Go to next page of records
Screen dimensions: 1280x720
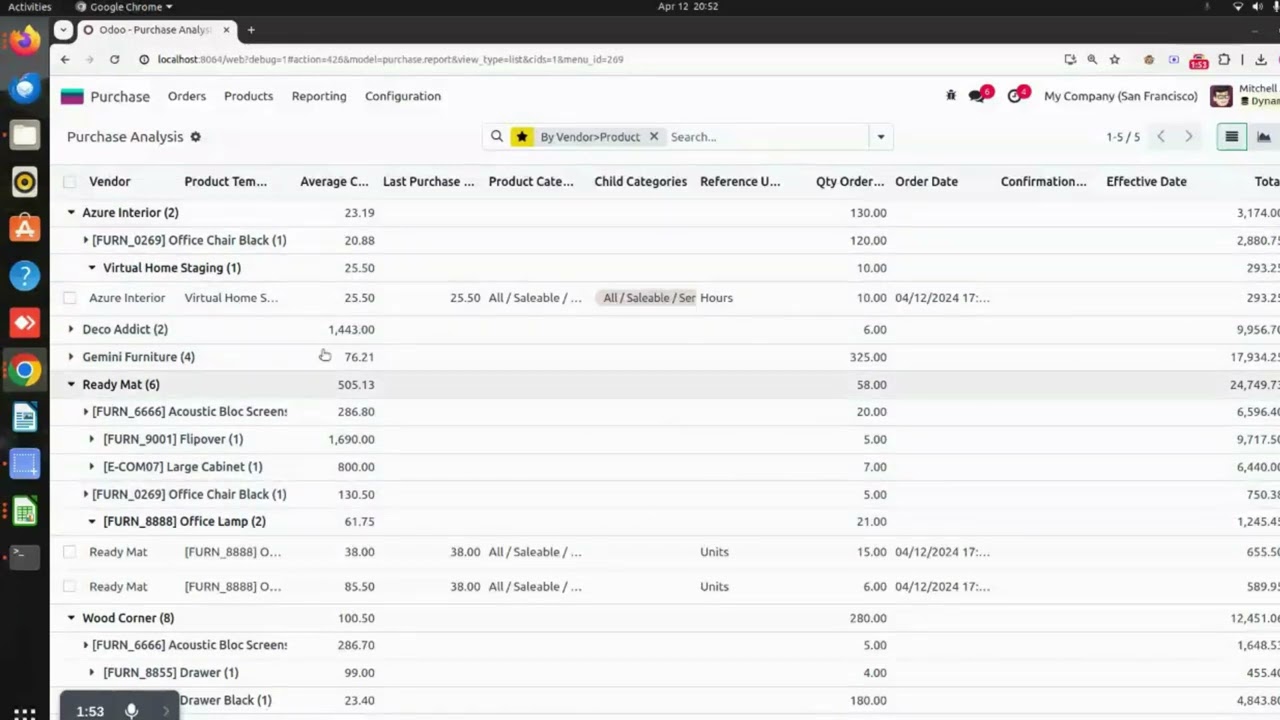1189,137
